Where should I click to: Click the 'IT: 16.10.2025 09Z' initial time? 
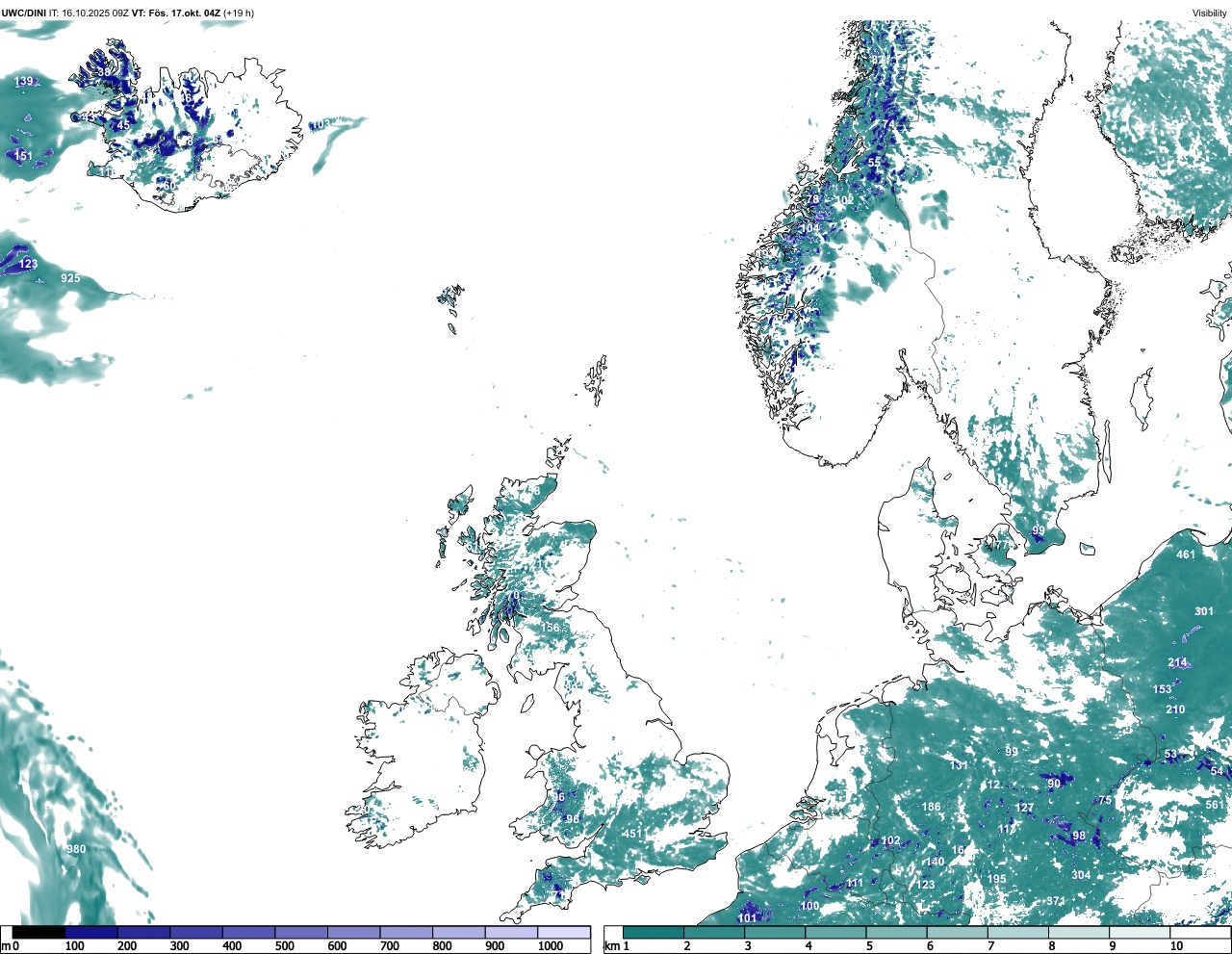tap(89, 13)
